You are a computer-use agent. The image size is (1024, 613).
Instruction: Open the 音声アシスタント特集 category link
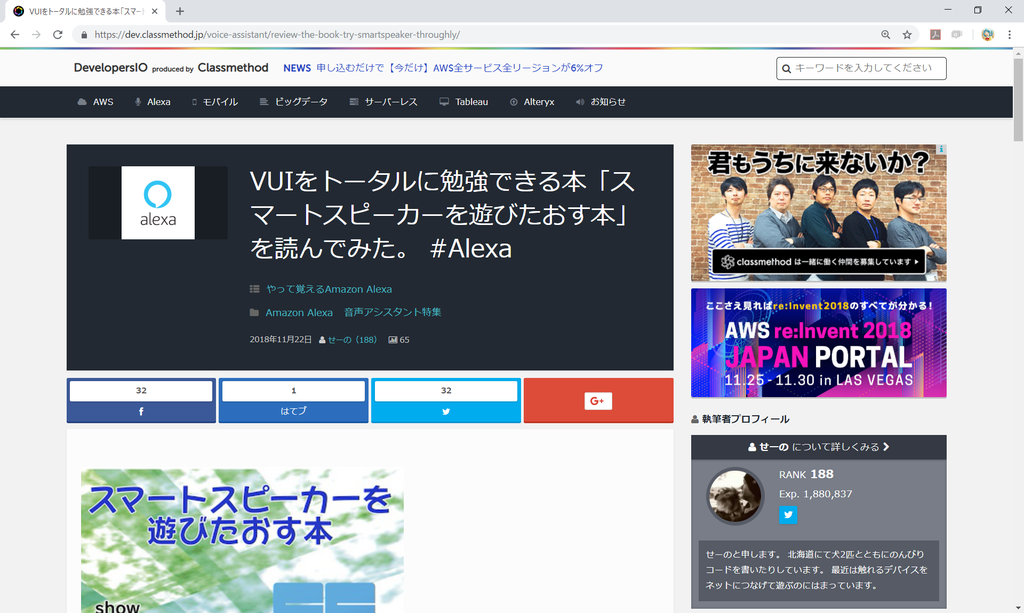click(x=392, y=313)
